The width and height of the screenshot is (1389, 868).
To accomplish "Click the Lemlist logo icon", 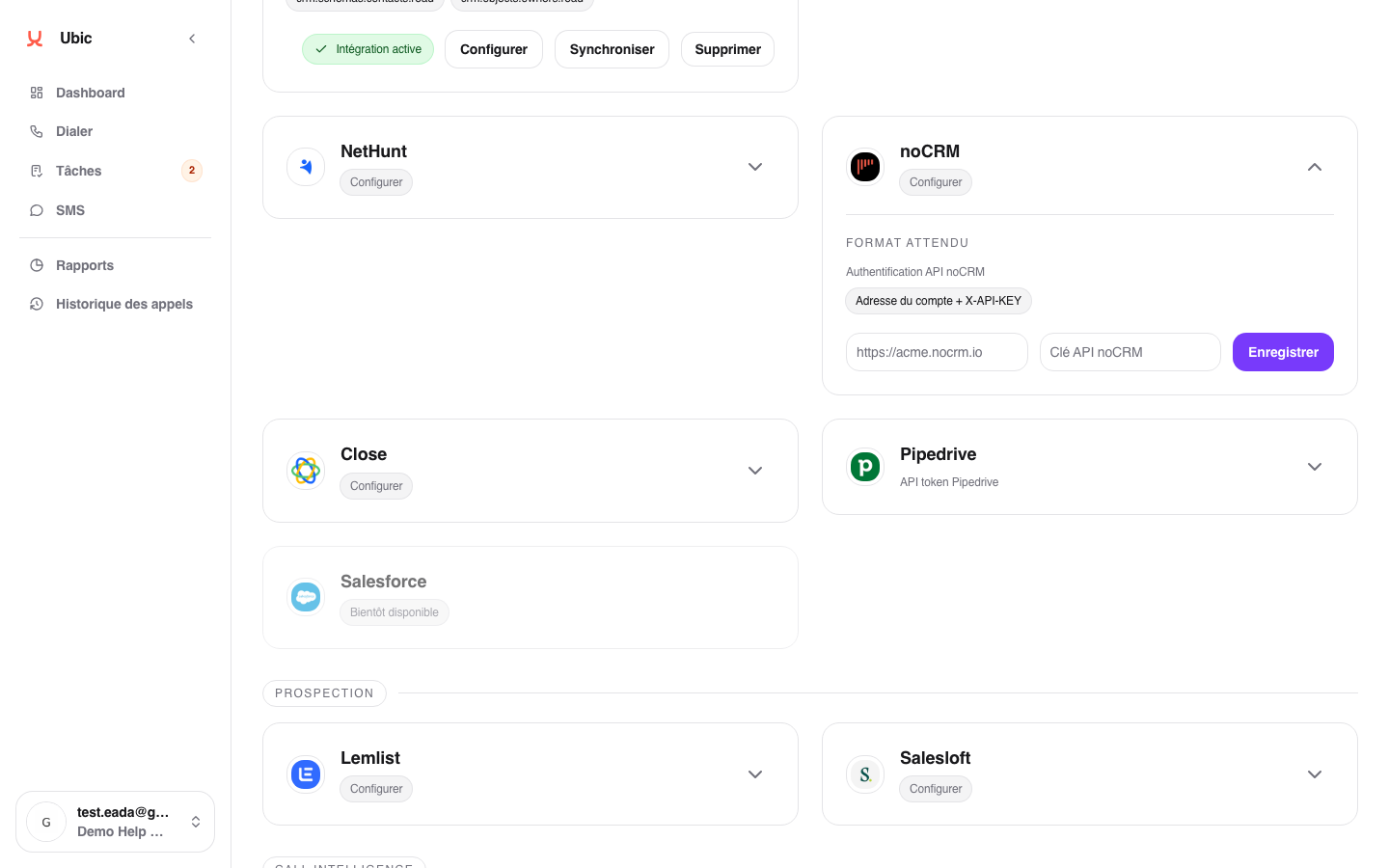I will pyautogui.click(x=306, y=773).
